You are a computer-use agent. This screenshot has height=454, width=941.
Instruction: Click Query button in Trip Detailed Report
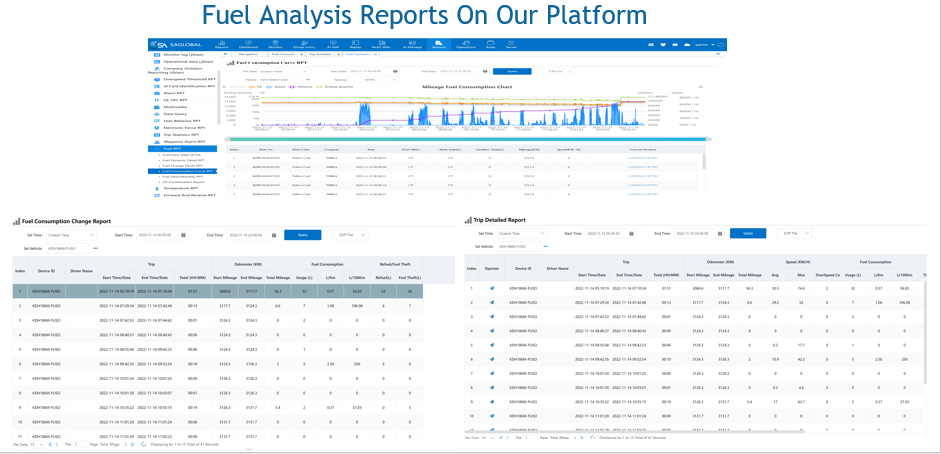[x=747, y=234]
